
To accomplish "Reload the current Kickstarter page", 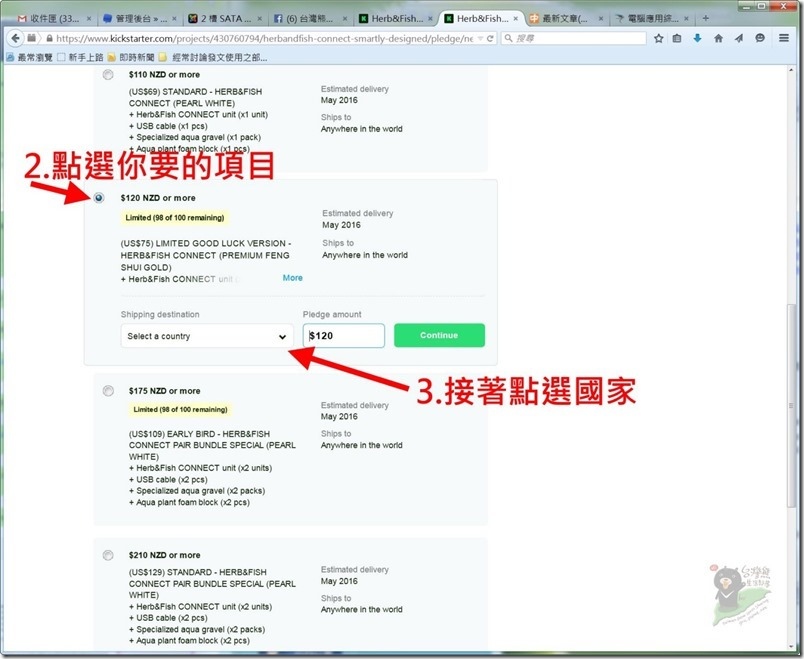I will point(490,38).
